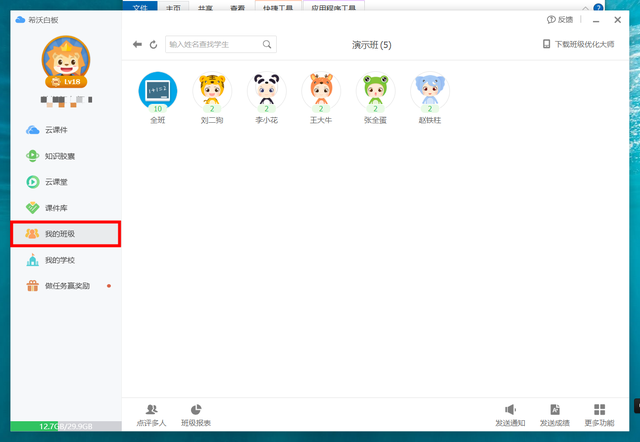Select student 赵铁柱 blue avatar
The height and width of the screenshot is (442, 640).
click(x=430, y=91)
